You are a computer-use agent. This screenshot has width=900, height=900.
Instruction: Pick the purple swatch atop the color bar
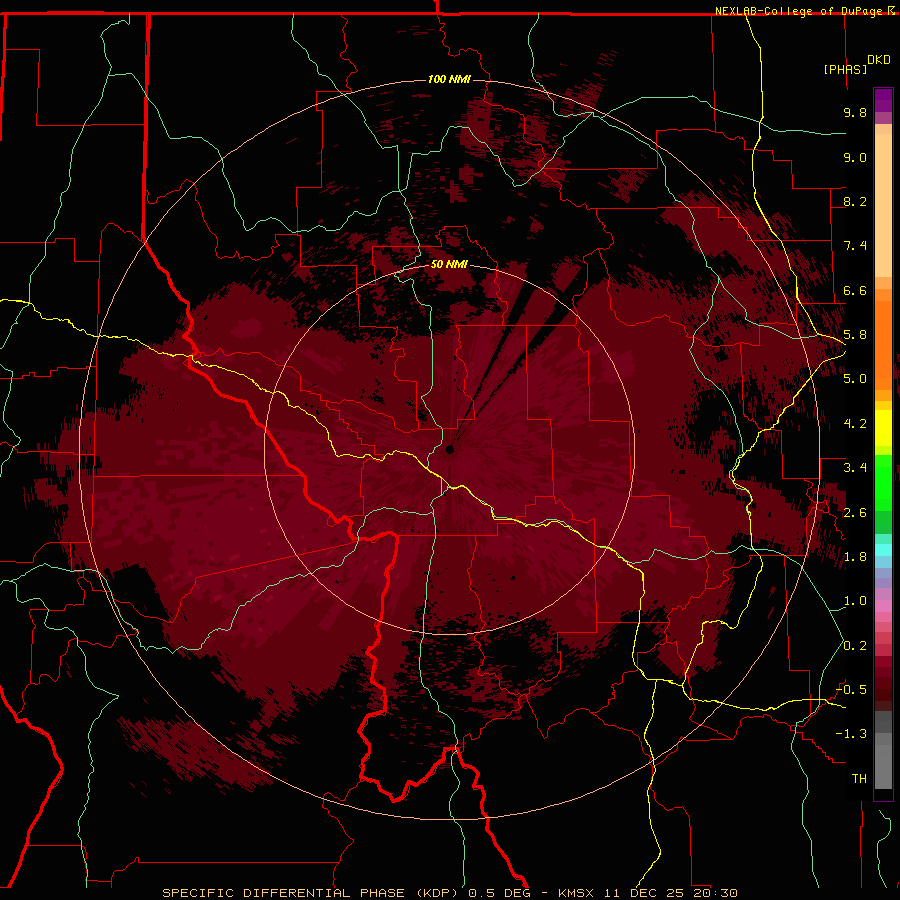(883, 100)
